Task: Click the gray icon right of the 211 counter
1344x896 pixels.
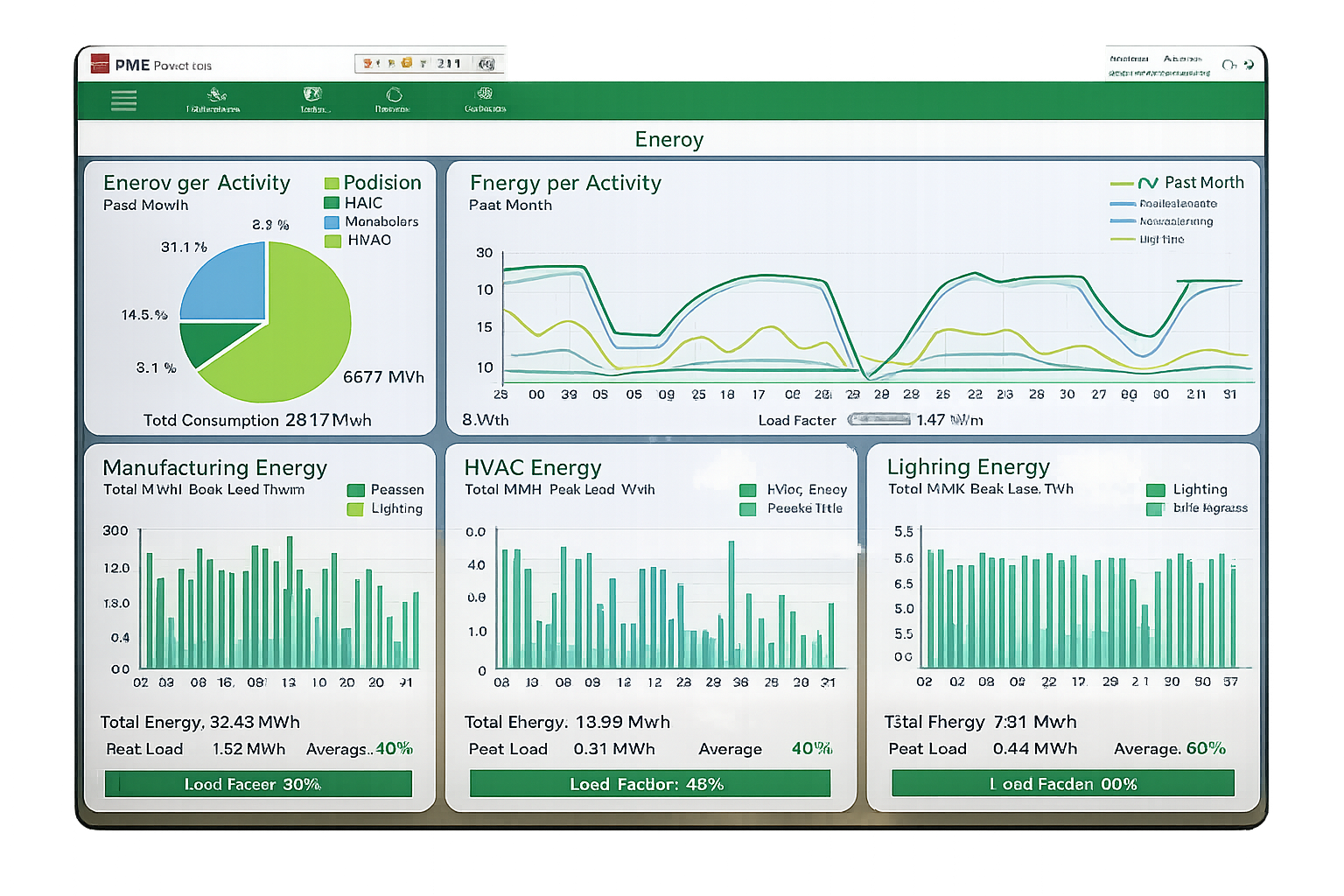Action: (x=486, y=64)
